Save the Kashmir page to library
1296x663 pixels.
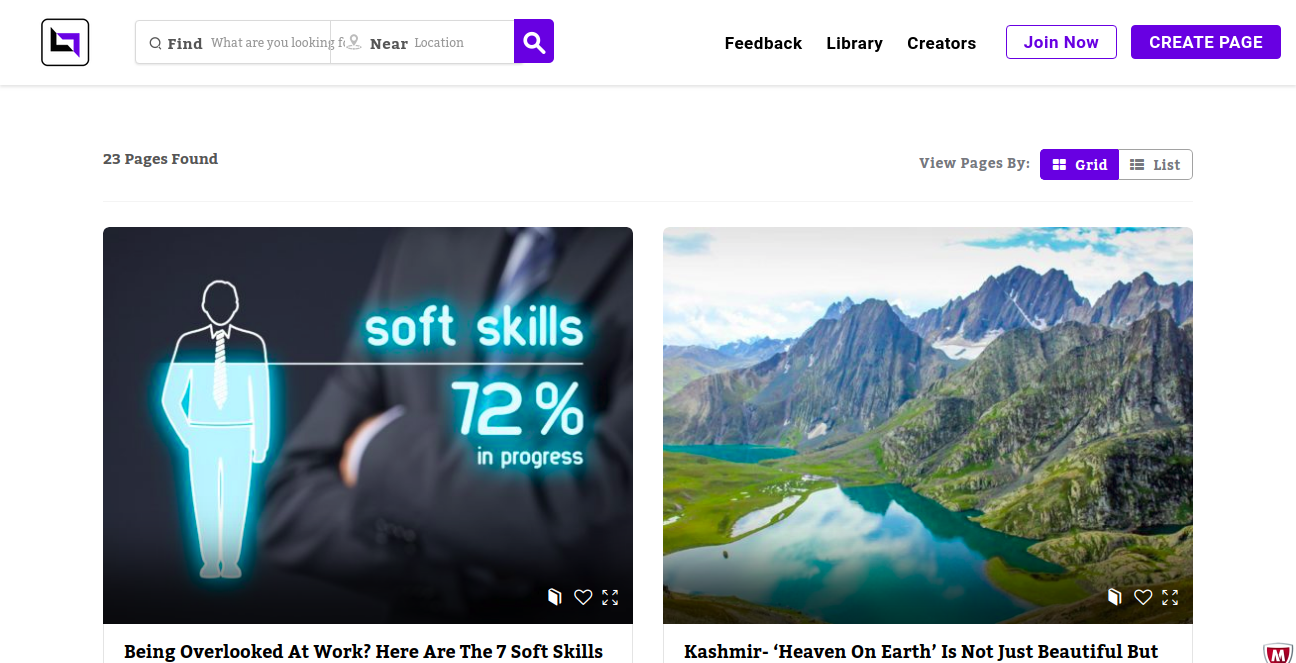[1114, 597]
